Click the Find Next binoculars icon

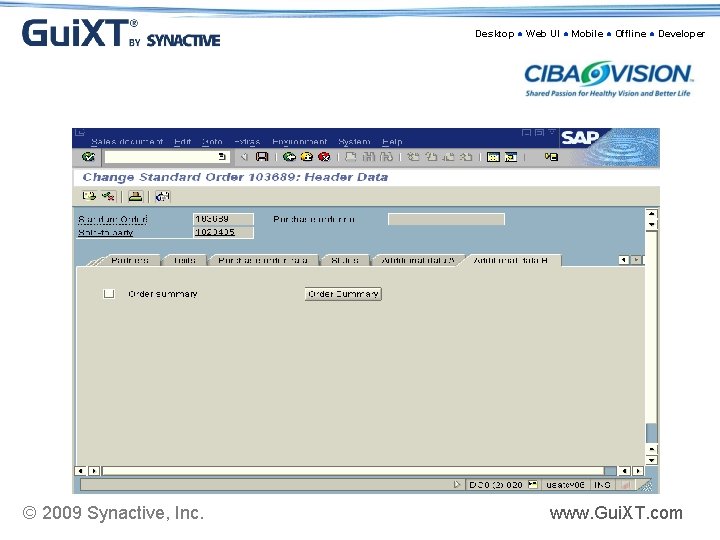coord(386,157)
